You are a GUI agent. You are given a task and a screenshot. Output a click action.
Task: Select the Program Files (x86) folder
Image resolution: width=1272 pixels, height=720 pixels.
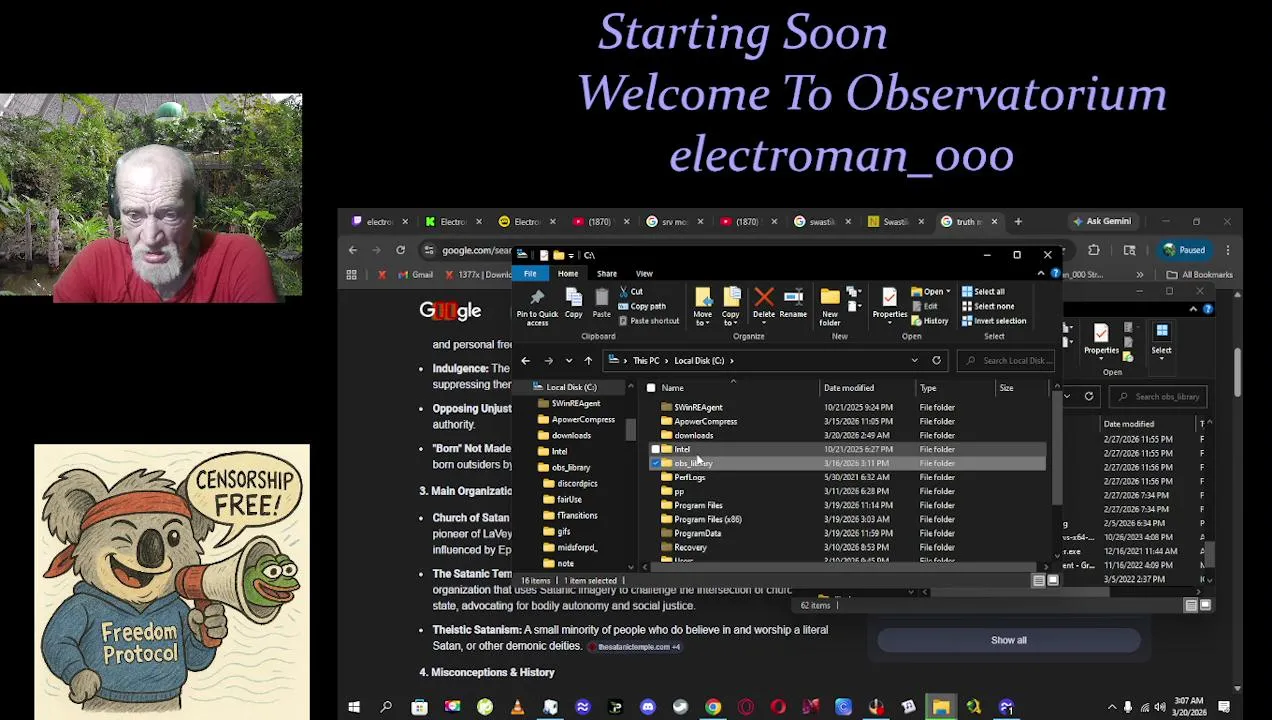[707, 520]
